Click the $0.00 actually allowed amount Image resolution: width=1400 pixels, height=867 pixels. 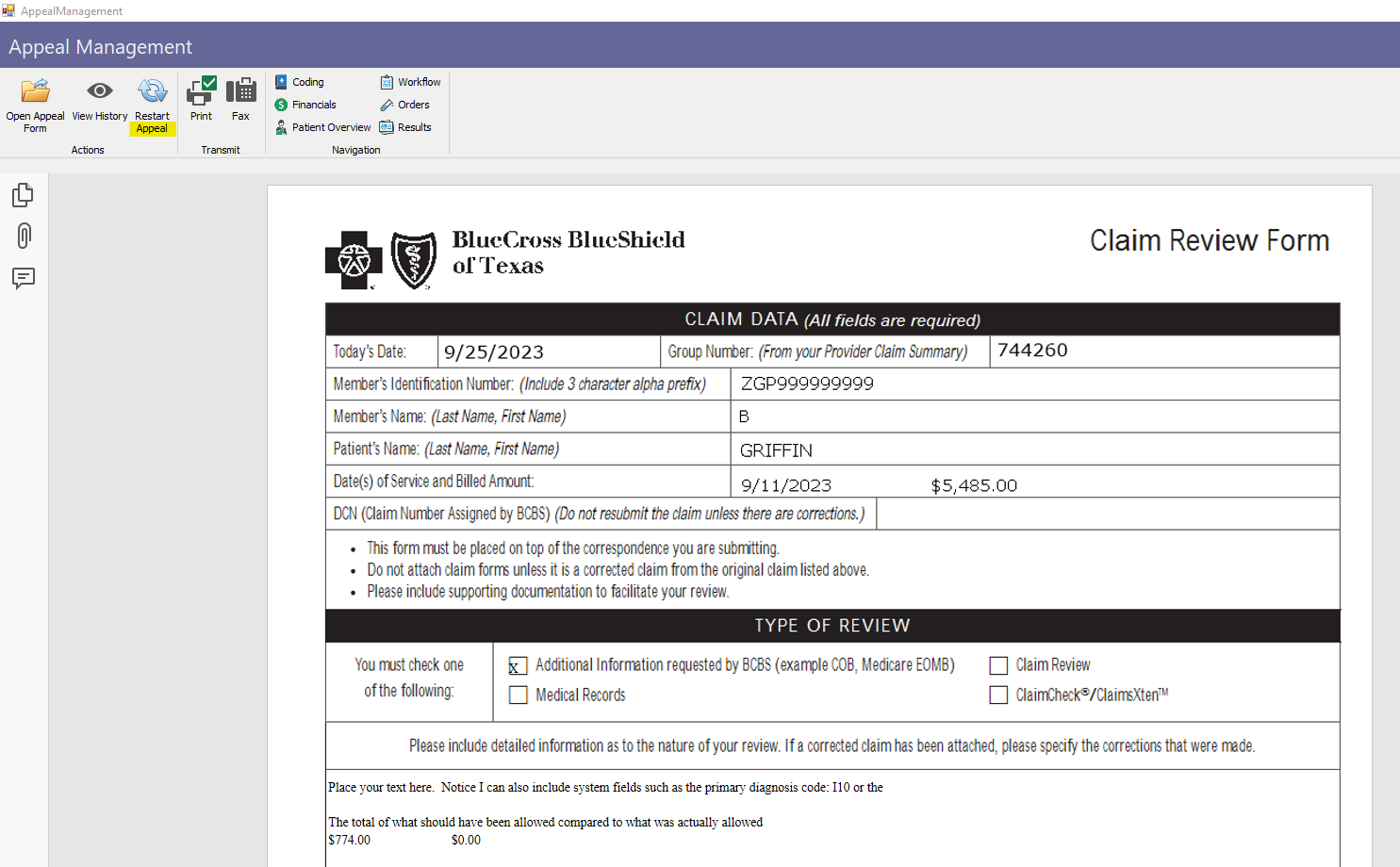click(466, 840)
